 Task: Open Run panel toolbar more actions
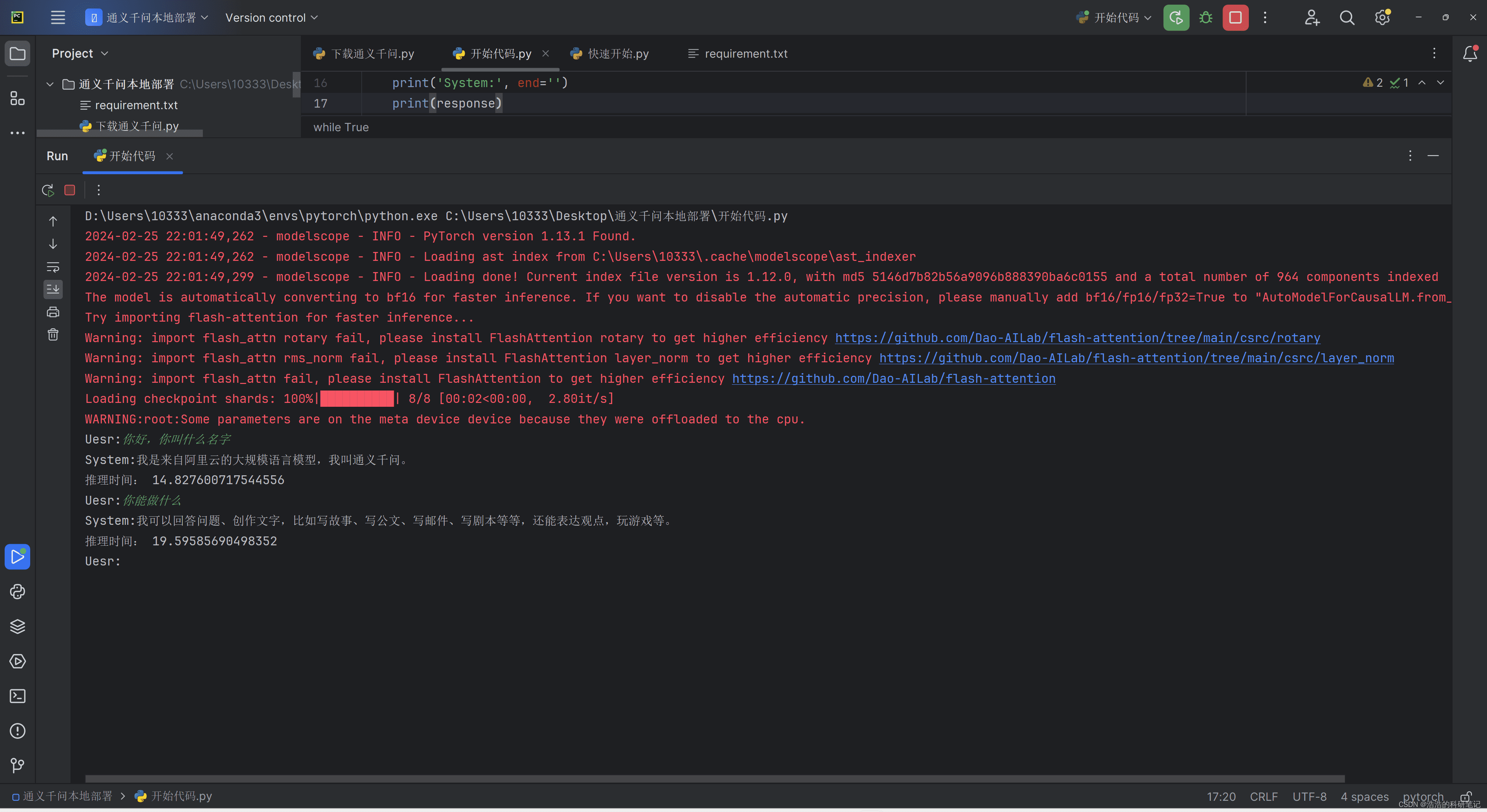99,190
